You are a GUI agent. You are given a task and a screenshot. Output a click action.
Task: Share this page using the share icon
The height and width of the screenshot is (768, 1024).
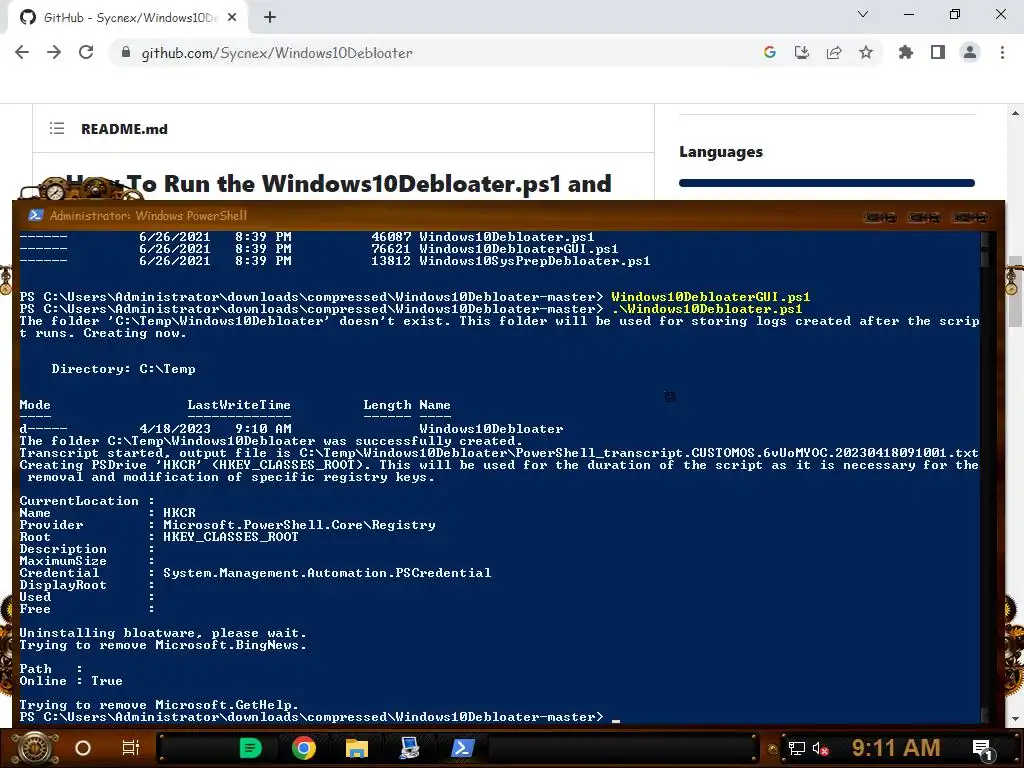coord(834,52)
